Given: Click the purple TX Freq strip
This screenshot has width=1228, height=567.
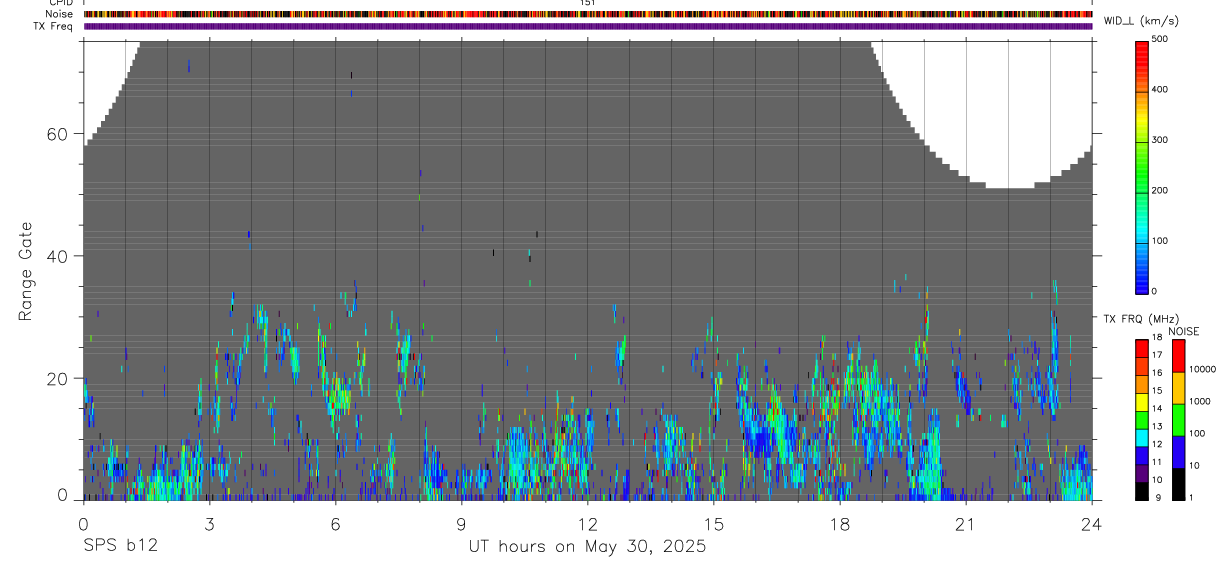Looking at the screenshot, I should pos(588,26).
